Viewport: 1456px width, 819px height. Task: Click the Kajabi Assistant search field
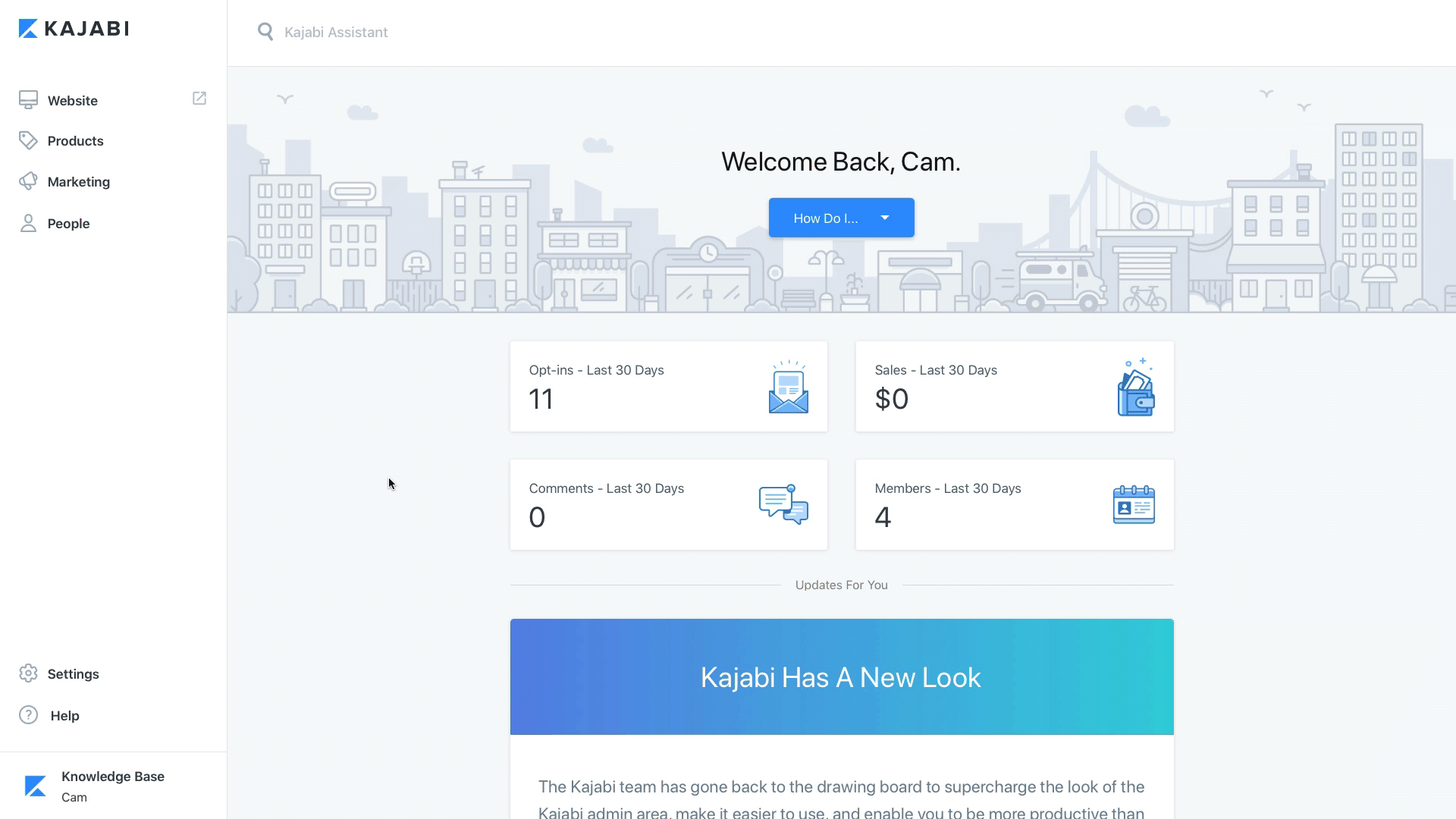coord(336,33)
